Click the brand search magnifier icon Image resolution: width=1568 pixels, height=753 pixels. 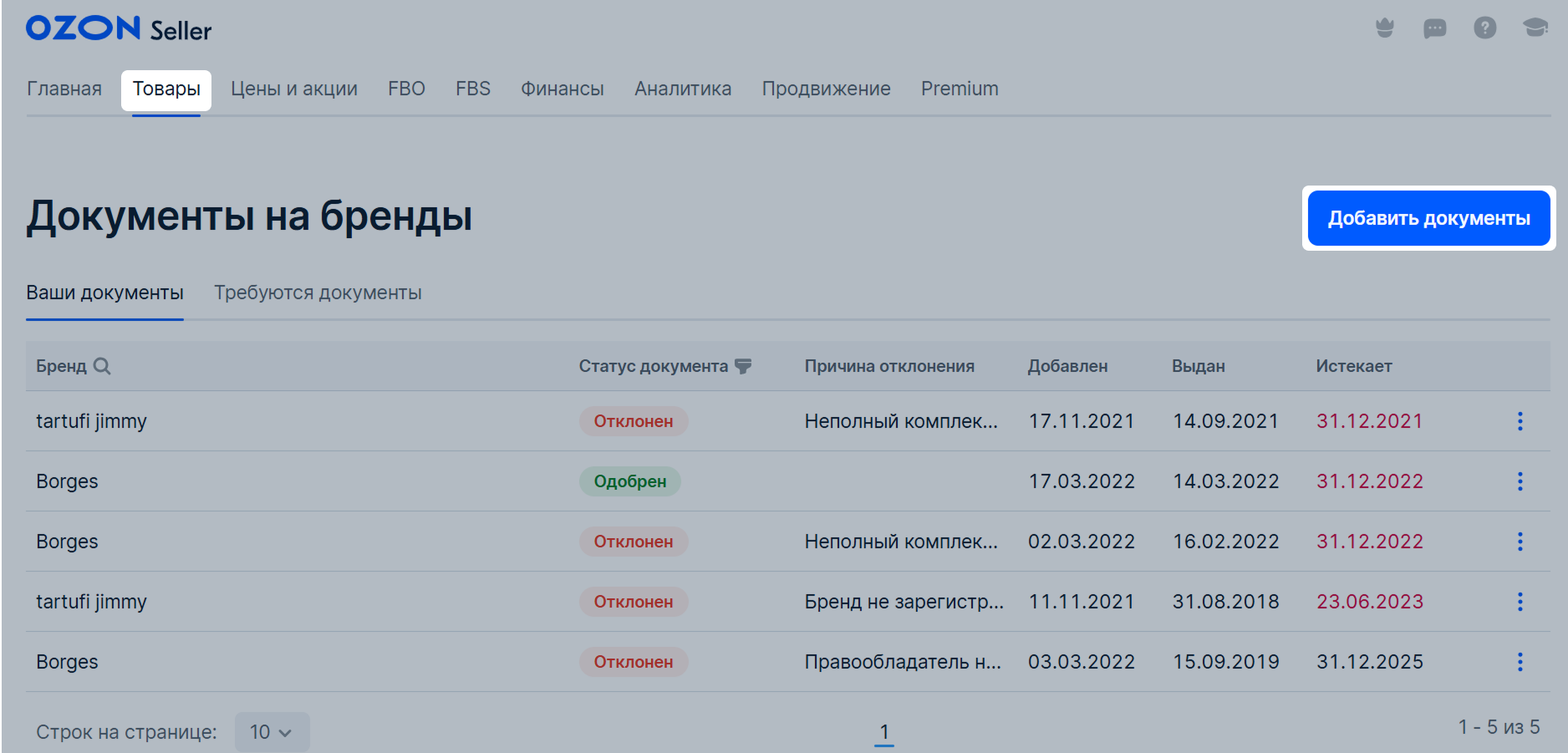click(102, 366)
